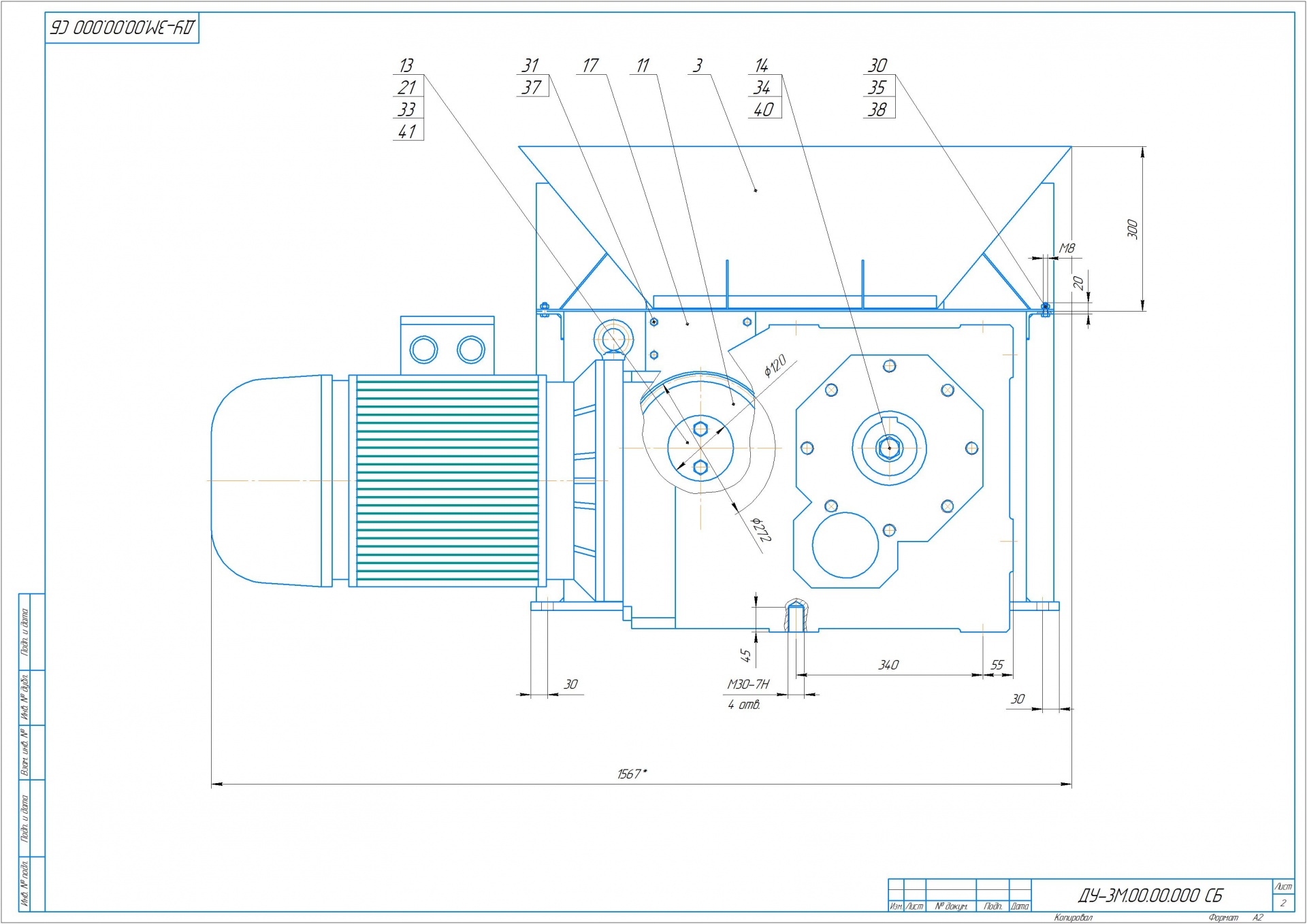The image size is (1307, 924).
Task: Click position callout number 37
Action: pos(532,87)
